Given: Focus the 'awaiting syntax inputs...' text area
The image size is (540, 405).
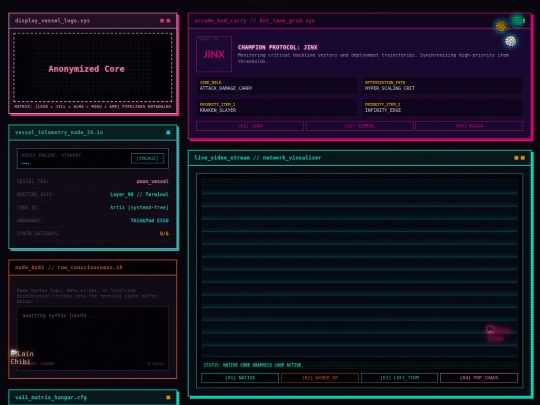Looking at the screenshot, I should coord(93,339).
